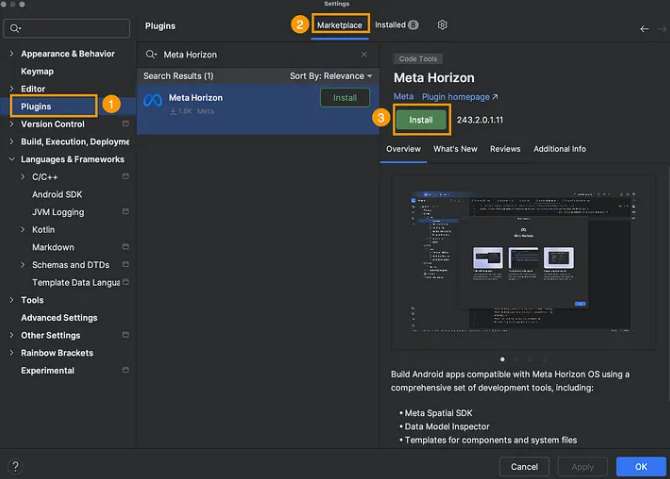Collapse Languages & Frameworks section
Screen dimensions: 670x479
[12, 159]
